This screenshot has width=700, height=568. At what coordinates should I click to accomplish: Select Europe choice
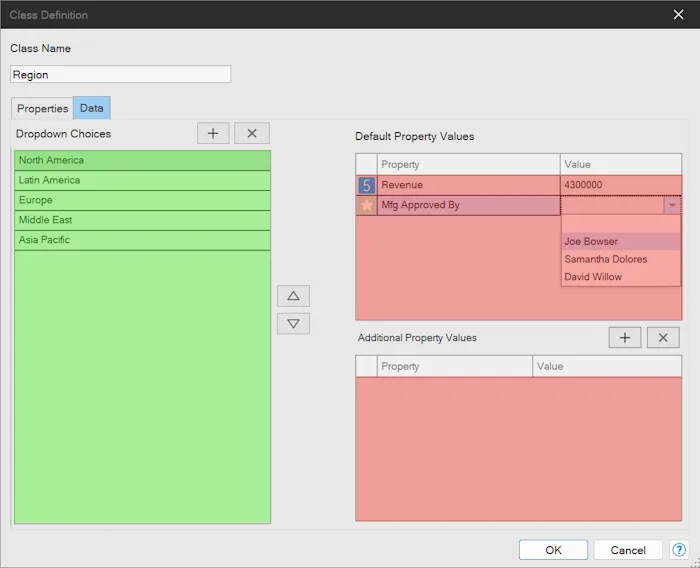click(142, 200)
